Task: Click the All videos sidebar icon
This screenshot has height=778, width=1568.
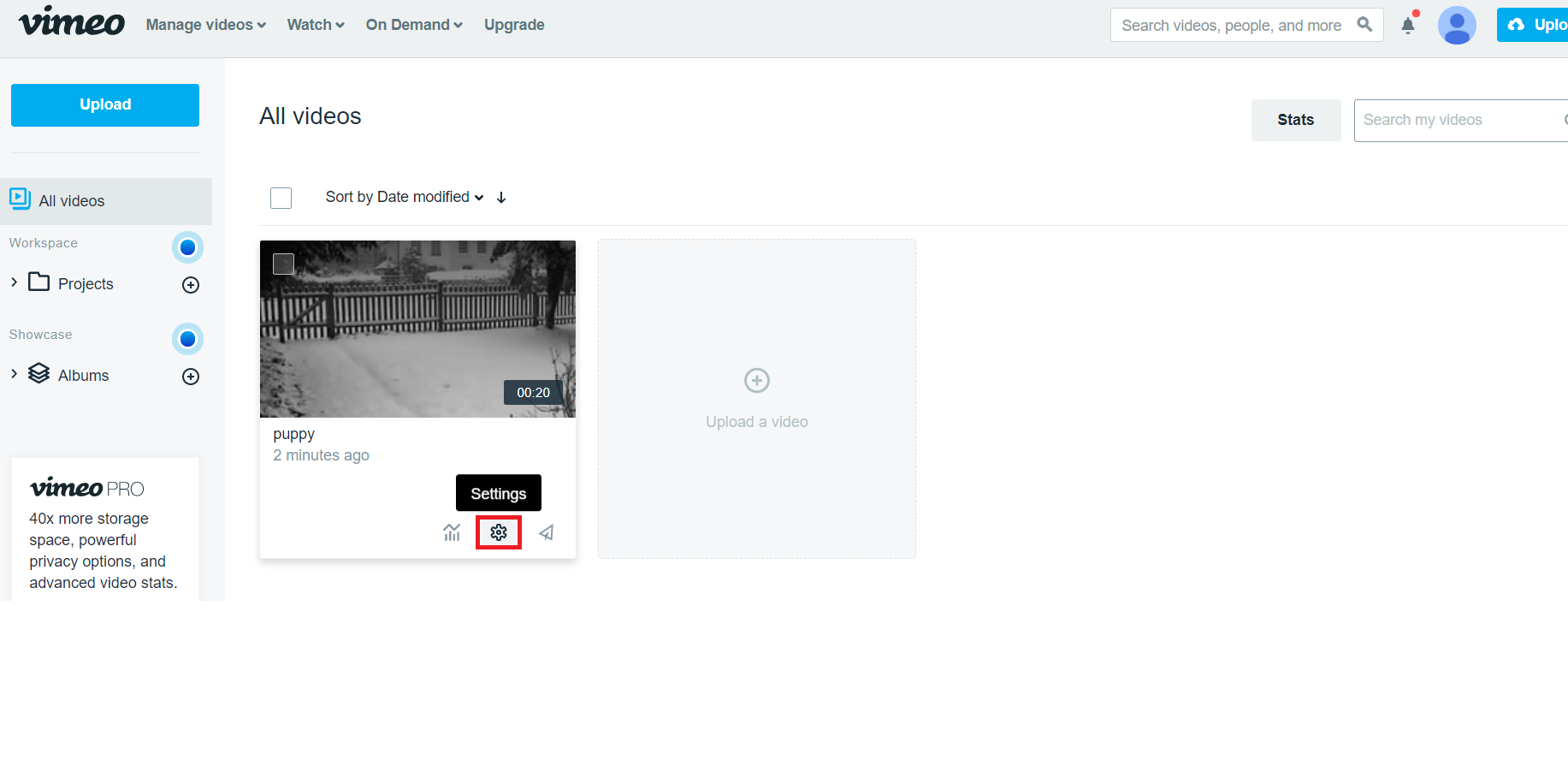Action: [x=20, y=199]
